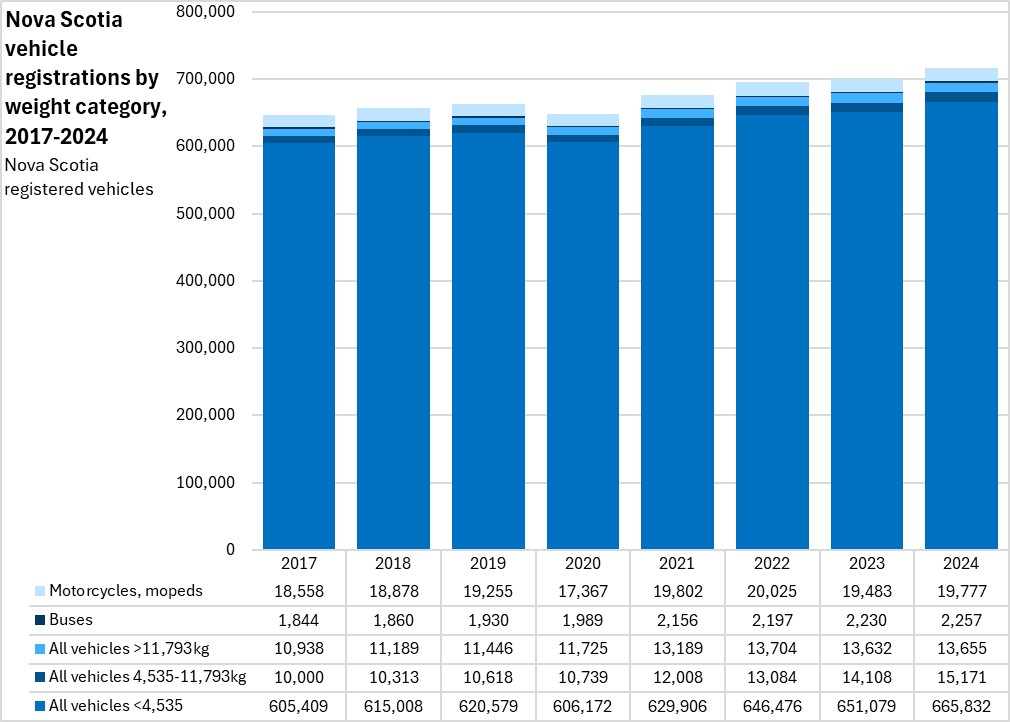This screenshot has height=722, width=1010.
Task: Select the 2019 year label below the axis
Action: click(x=488, y=563)
